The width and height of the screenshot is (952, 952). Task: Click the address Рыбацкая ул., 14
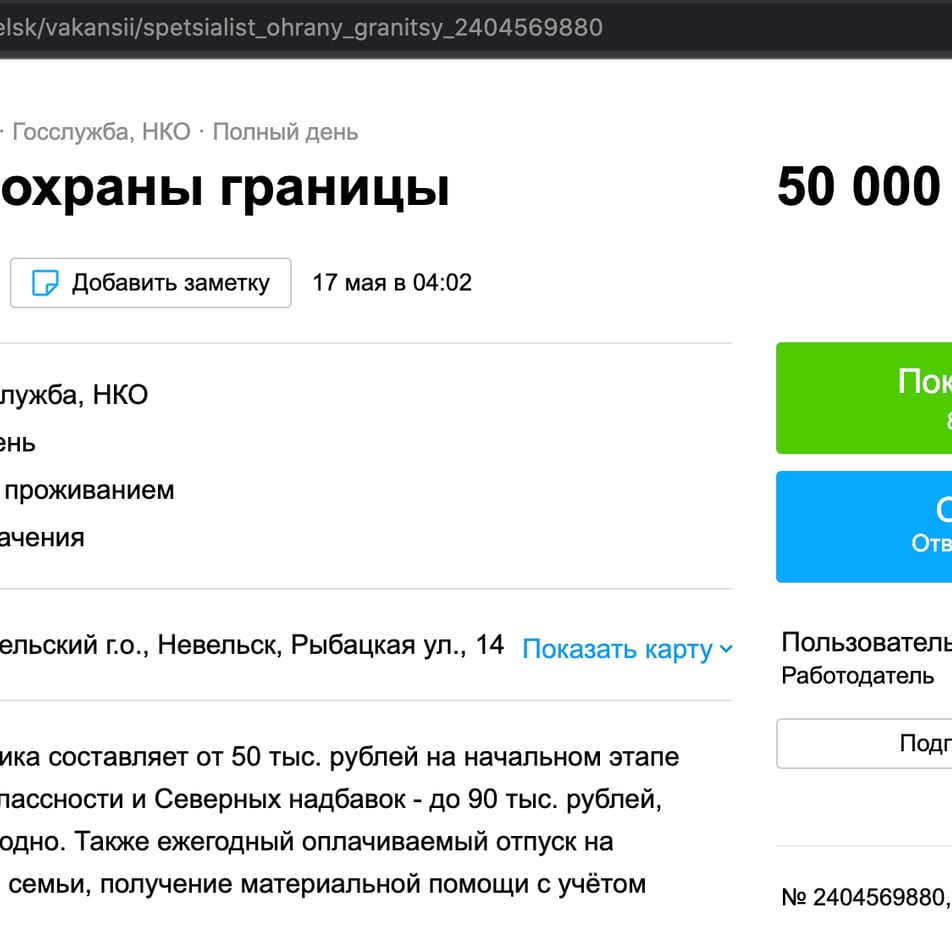click(x=397, y=645)
